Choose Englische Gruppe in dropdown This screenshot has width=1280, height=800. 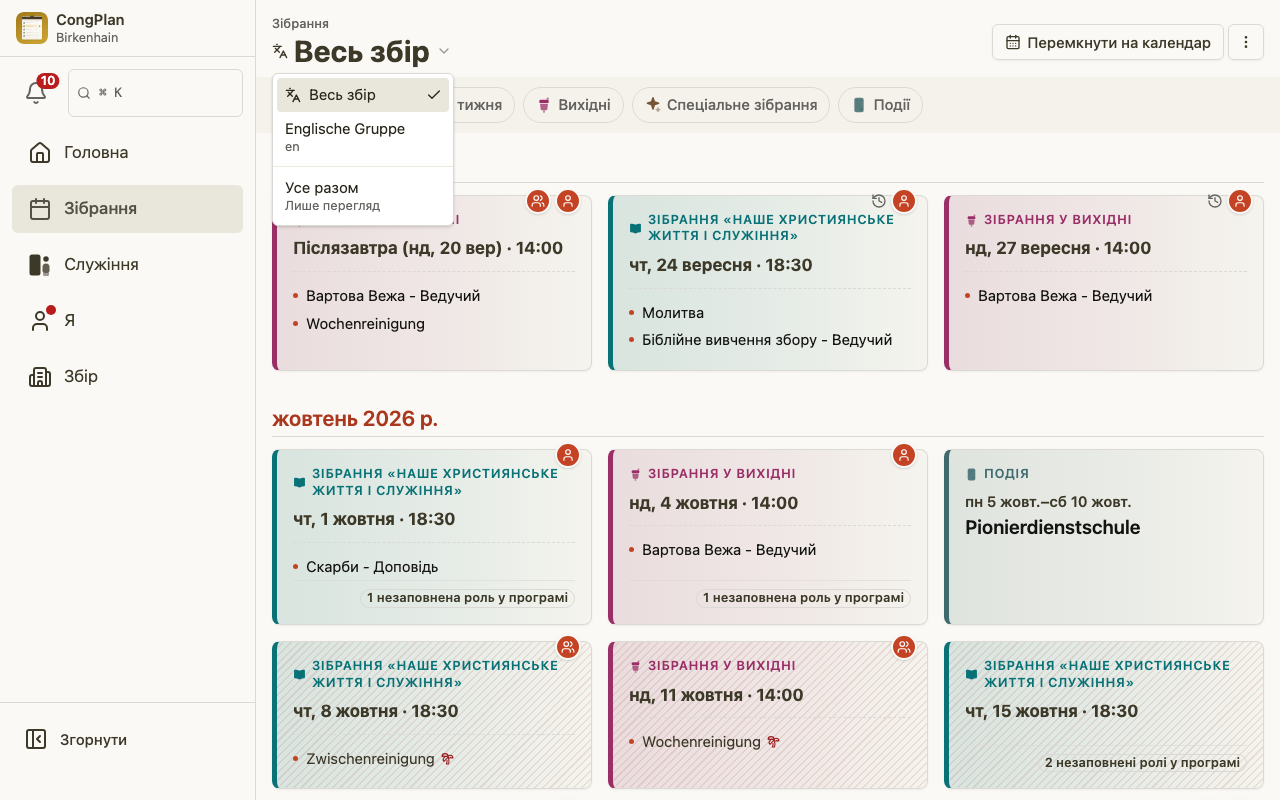pyautogui.click(x=363, y=137)
